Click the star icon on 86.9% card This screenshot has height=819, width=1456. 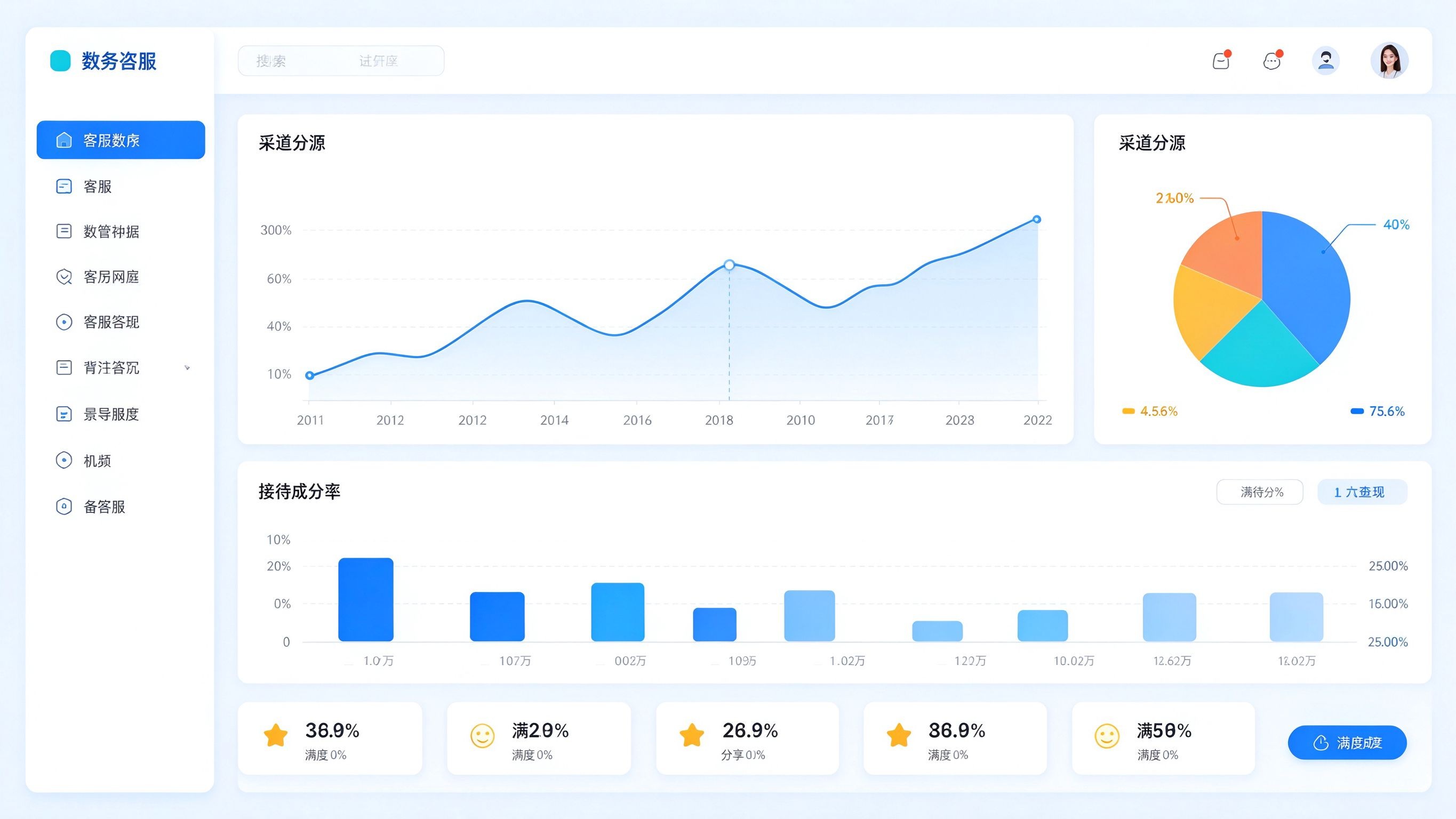click(899, 735)
